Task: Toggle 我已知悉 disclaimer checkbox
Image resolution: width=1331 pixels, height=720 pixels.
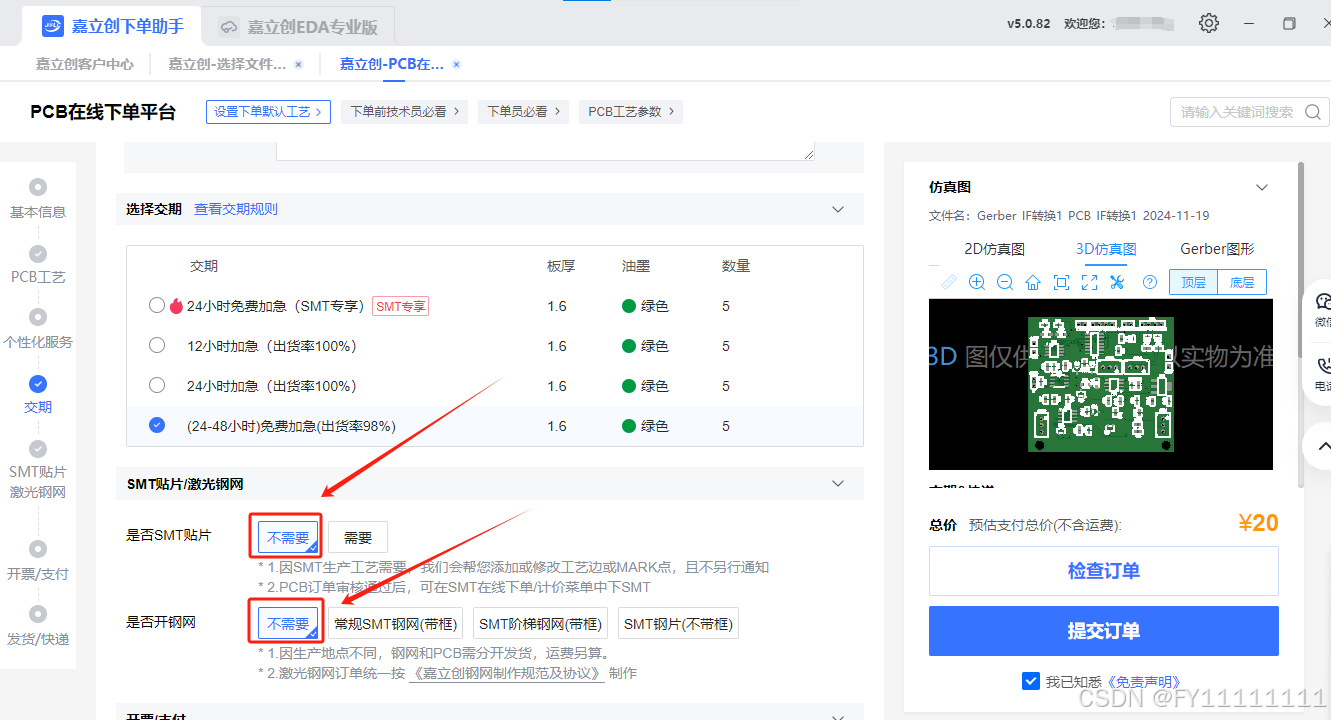Action: click(1031, 681)
